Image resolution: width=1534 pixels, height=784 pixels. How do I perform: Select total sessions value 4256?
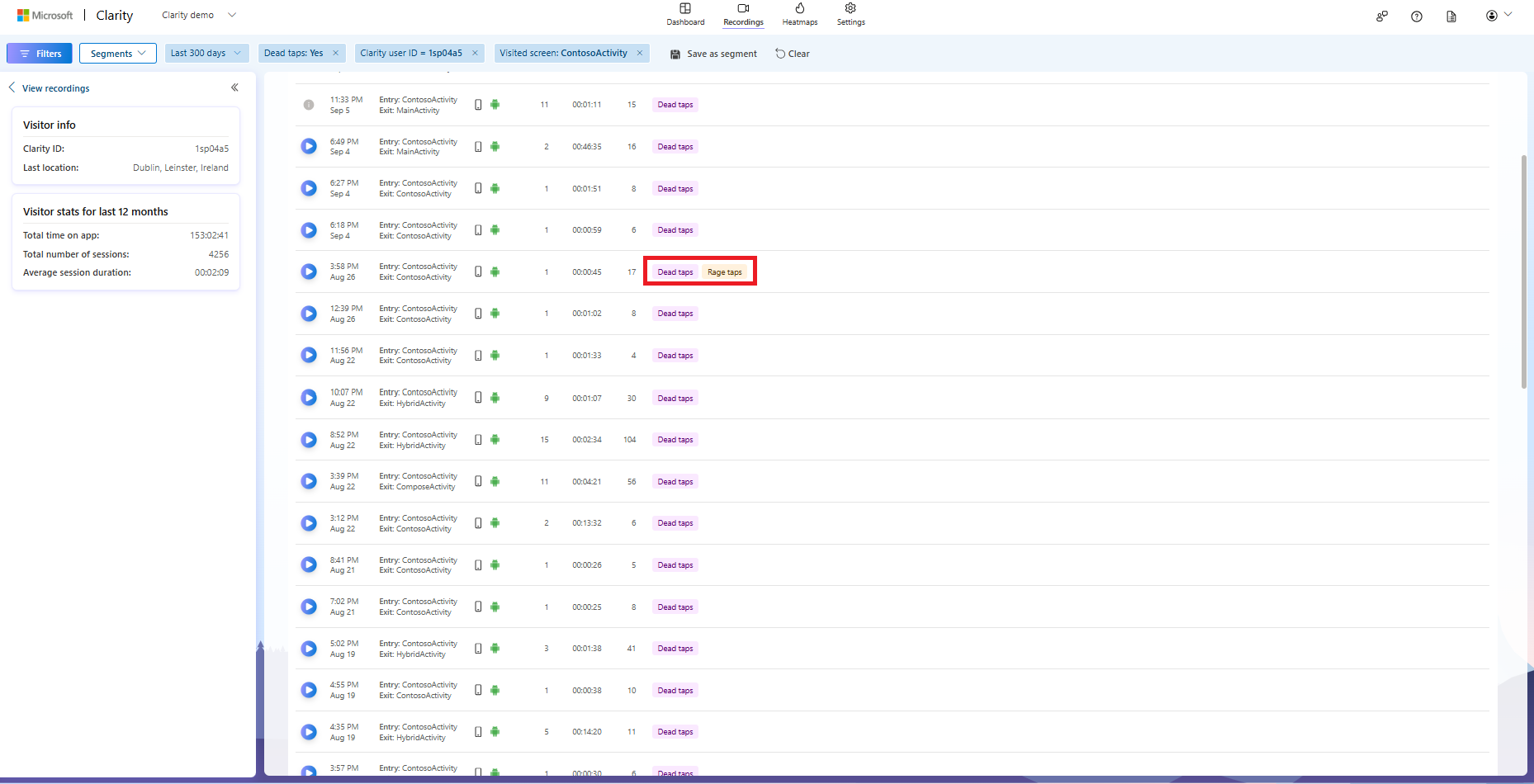point(219,254)
